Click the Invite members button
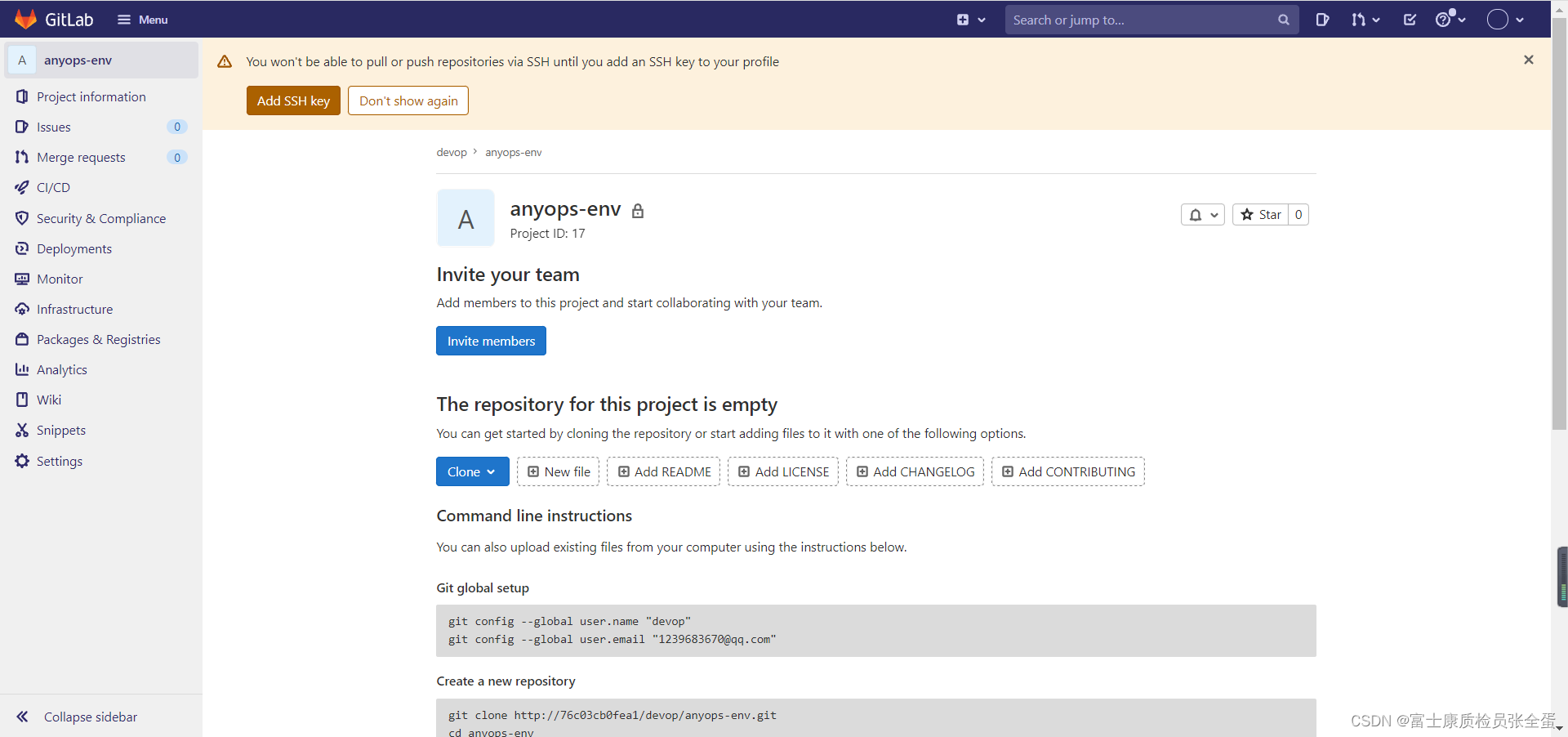This screenshot has height=737, width=1568. tap(491, 341)
